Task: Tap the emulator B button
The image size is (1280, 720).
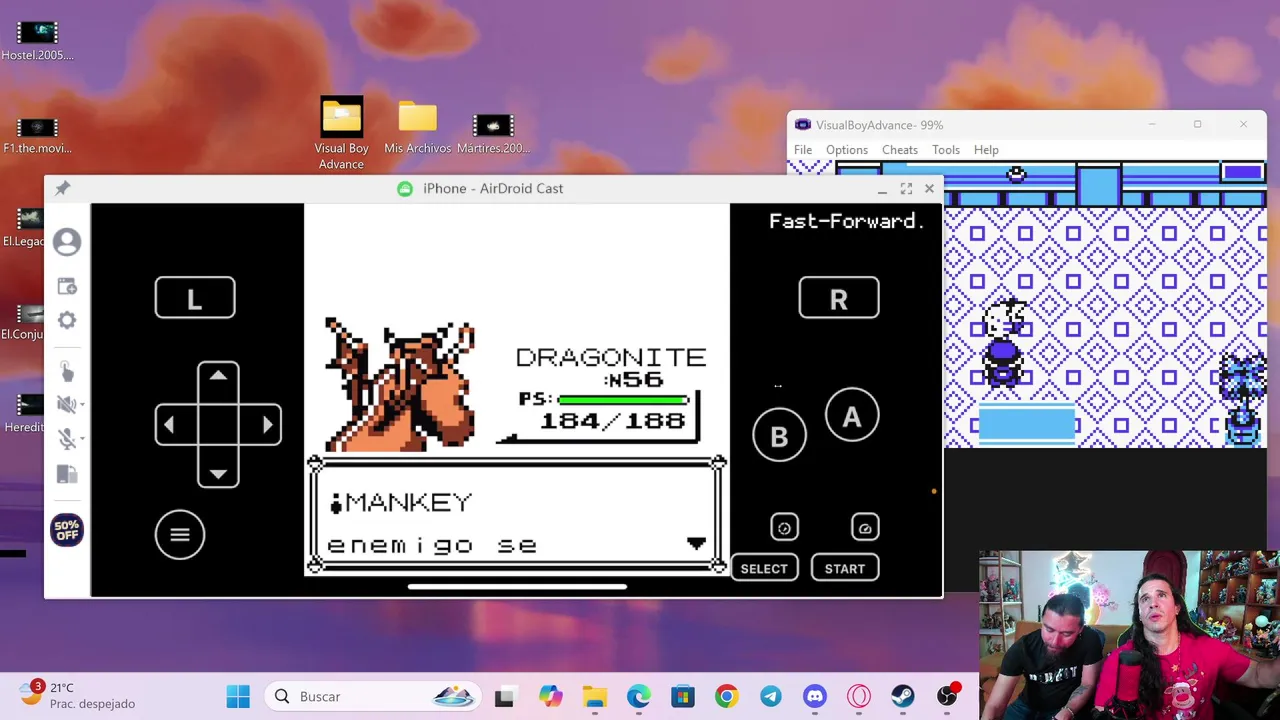Action: [779, 435]
